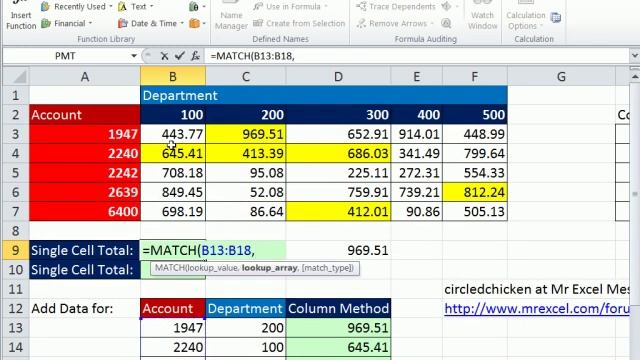Click the Column Method header cell

pyautogui.click(x=338, y=309)
